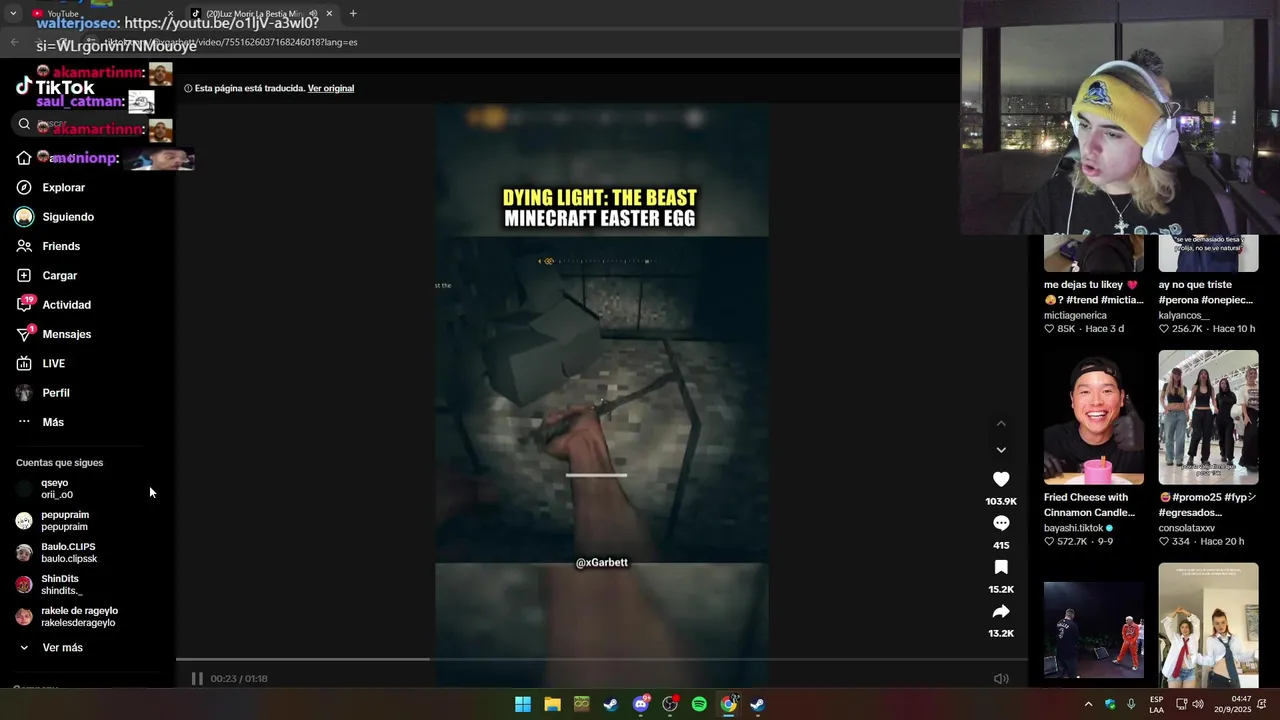
Task: Open followed account qseyo
Action: tap(57, 489)
